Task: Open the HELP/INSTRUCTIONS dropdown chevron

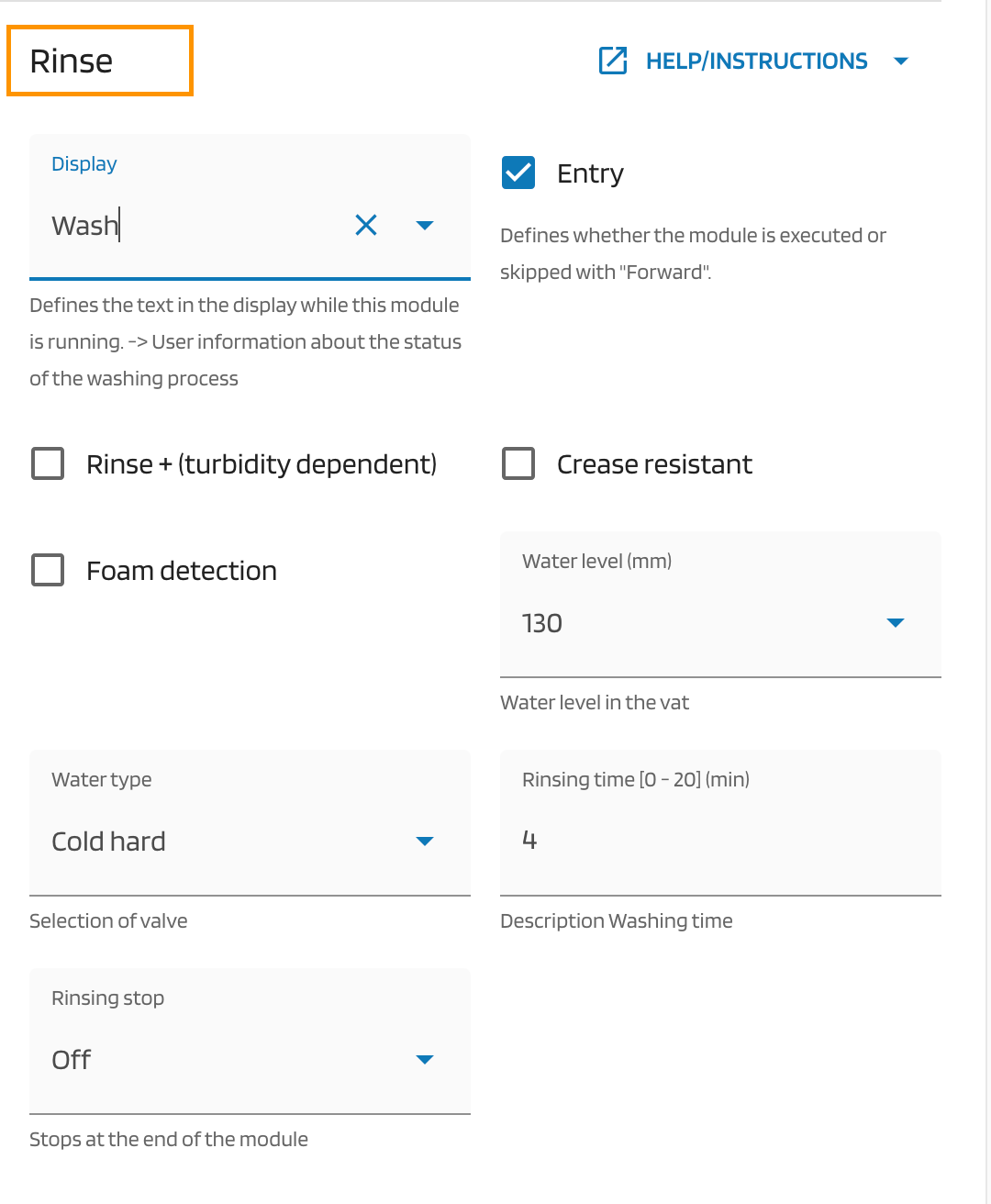Action: [x=901, y=61]
